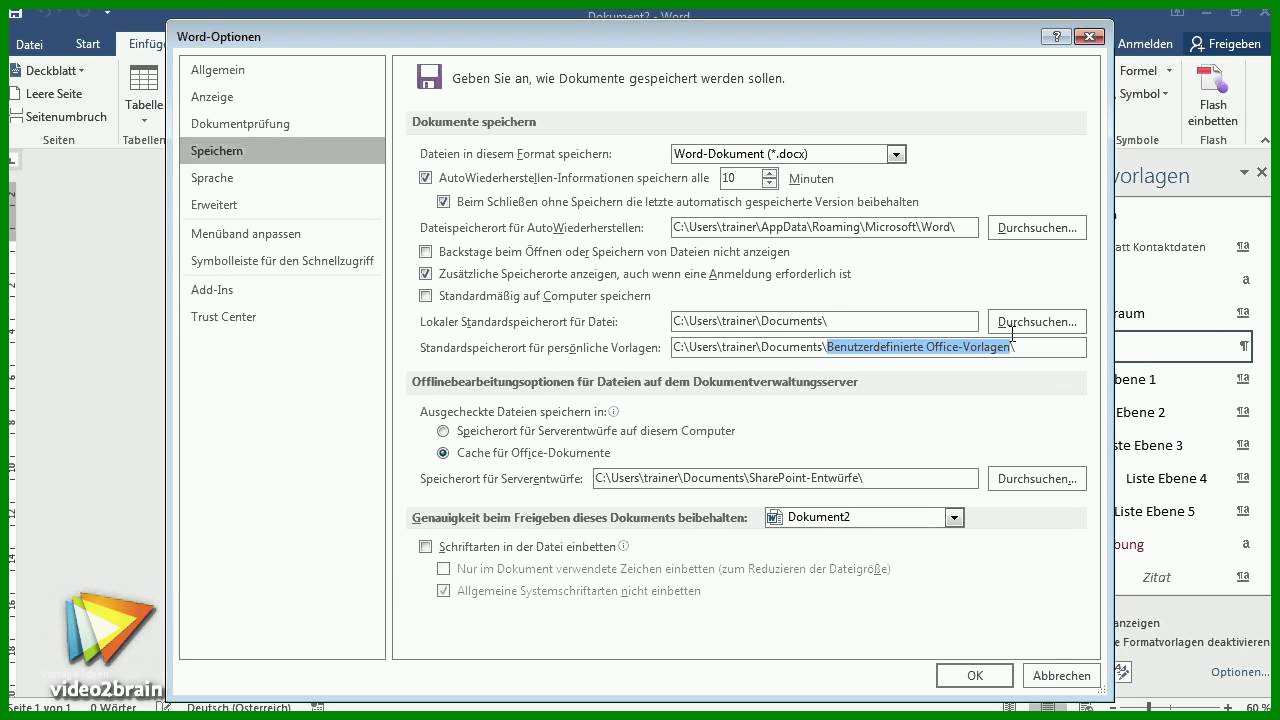Click the help question mark in Word-Optionen
This screenshot has width=1280, height=720.
1055,36
